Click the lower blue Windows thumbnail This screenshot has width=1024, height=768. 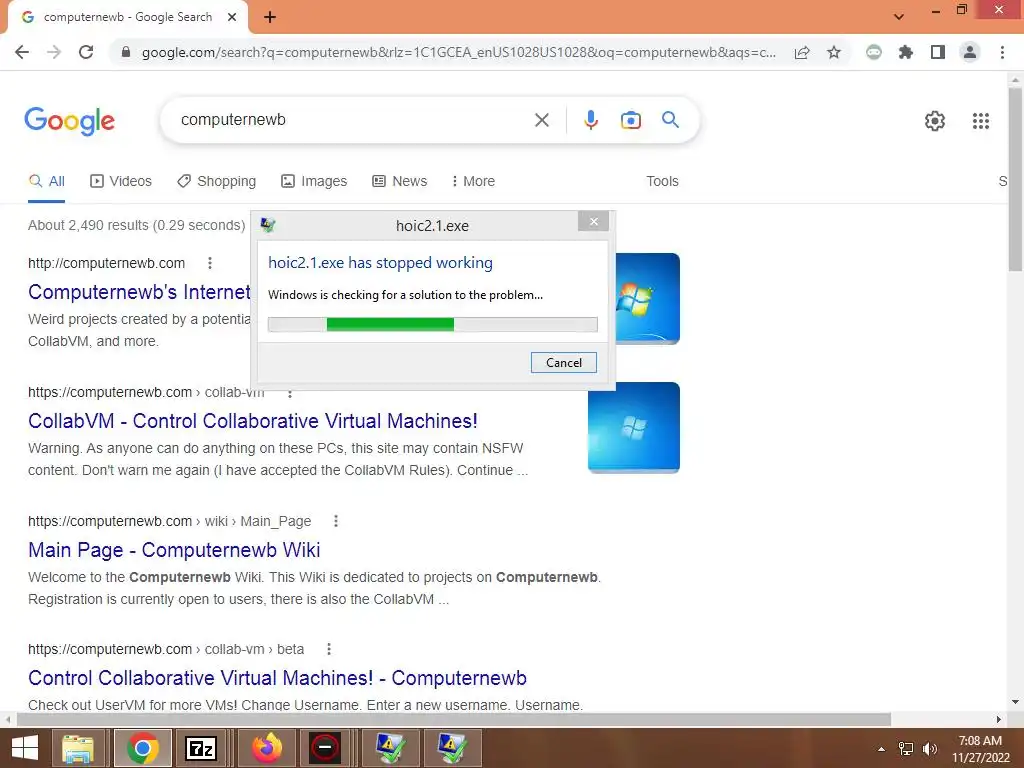[633, 427]
